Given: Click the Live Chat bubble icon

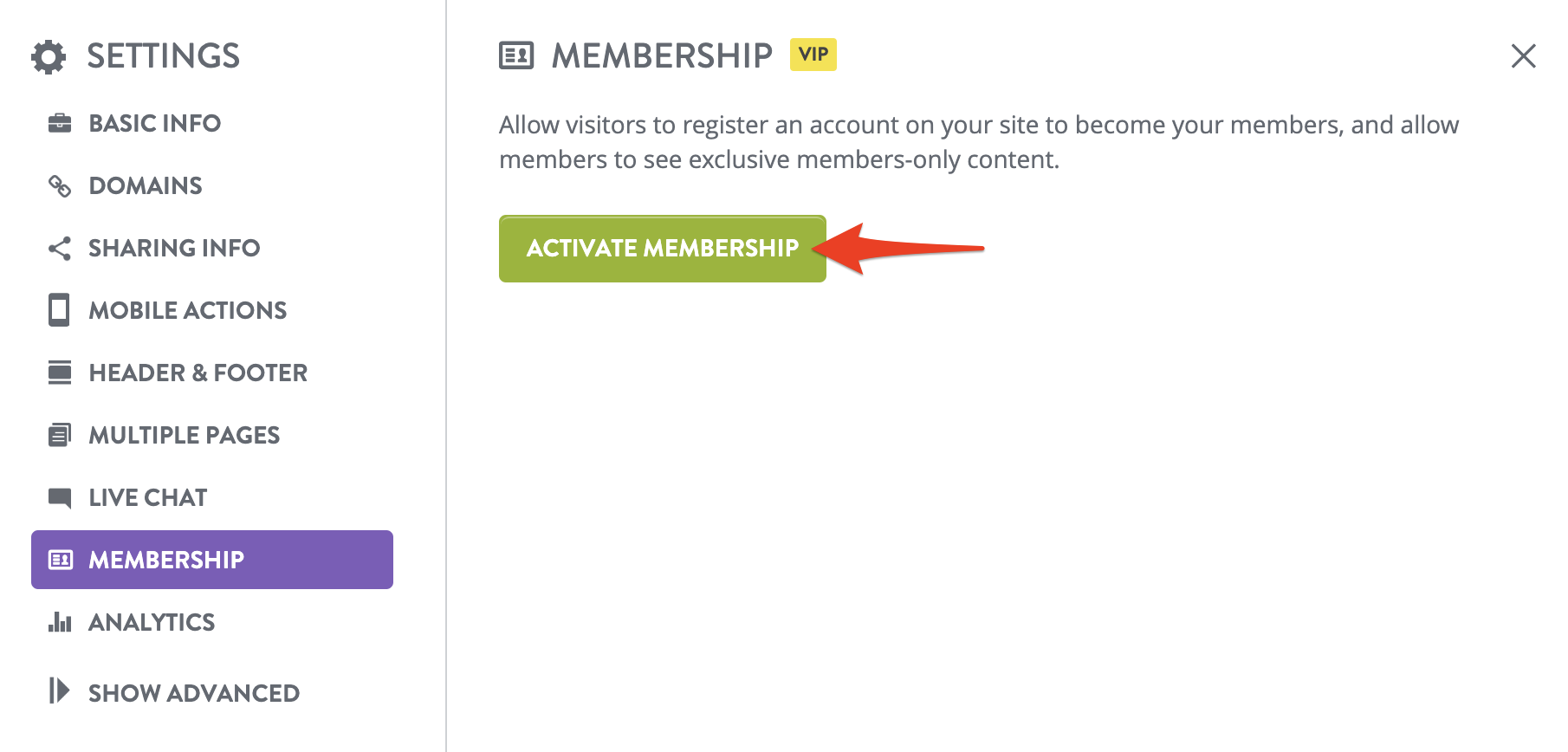Looking at the screenshot, I should pos(60,497).
